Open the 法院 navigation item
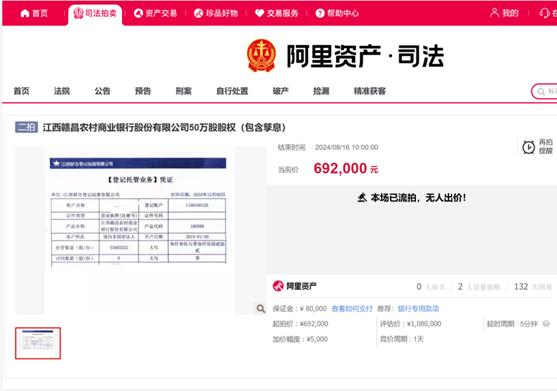This screenshot has width=557, height=391. coord(62,91)
